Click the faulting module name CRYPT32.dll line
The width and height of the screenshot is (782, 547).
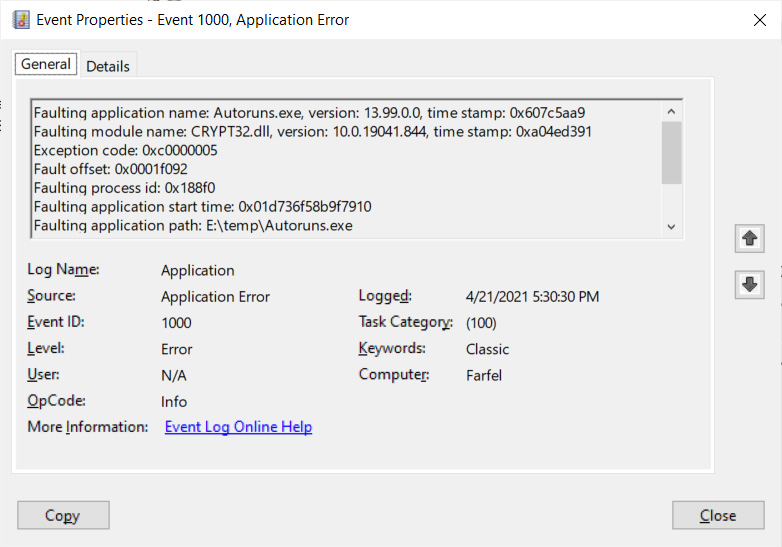pos(313,132)
